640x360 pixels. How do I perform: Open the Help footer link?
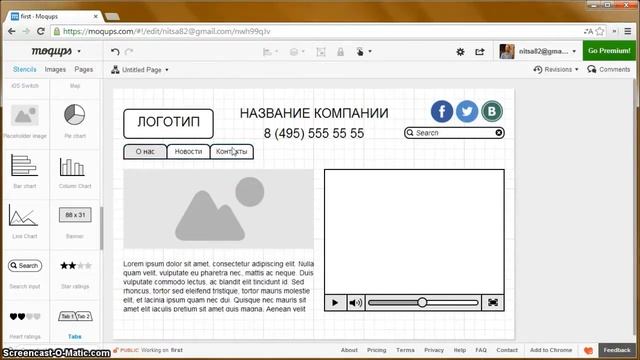(x=460, y=350)
